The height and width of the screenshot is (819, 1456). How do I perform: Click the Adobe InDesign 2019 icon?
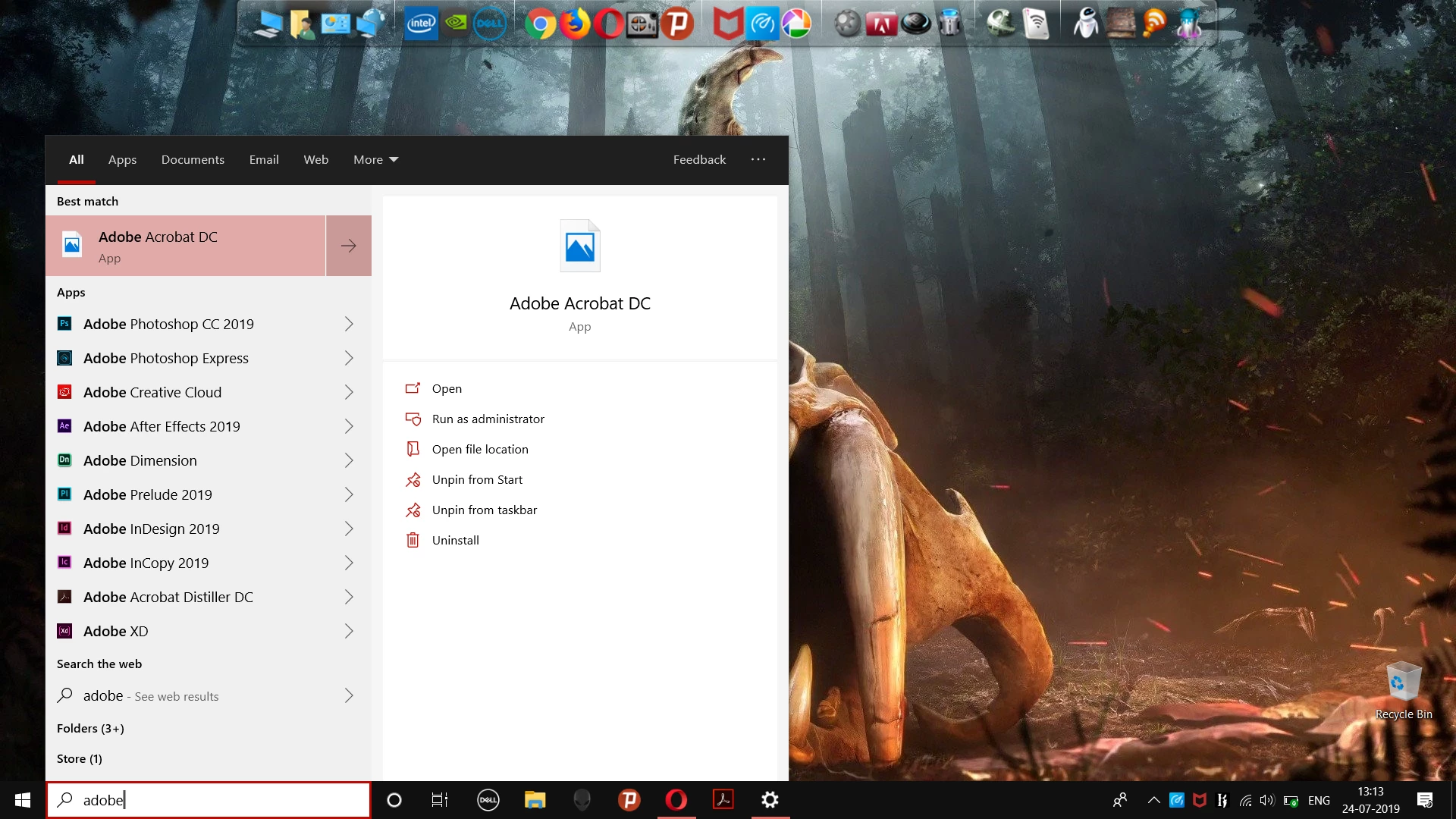click(x=64, y=529)
